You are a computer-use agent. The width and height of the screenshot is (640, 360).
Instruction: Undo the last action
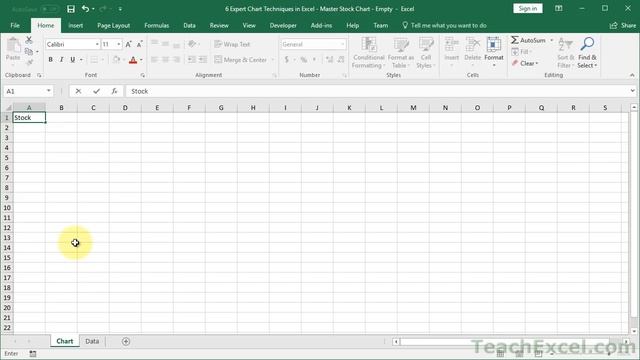click(85, 9)
